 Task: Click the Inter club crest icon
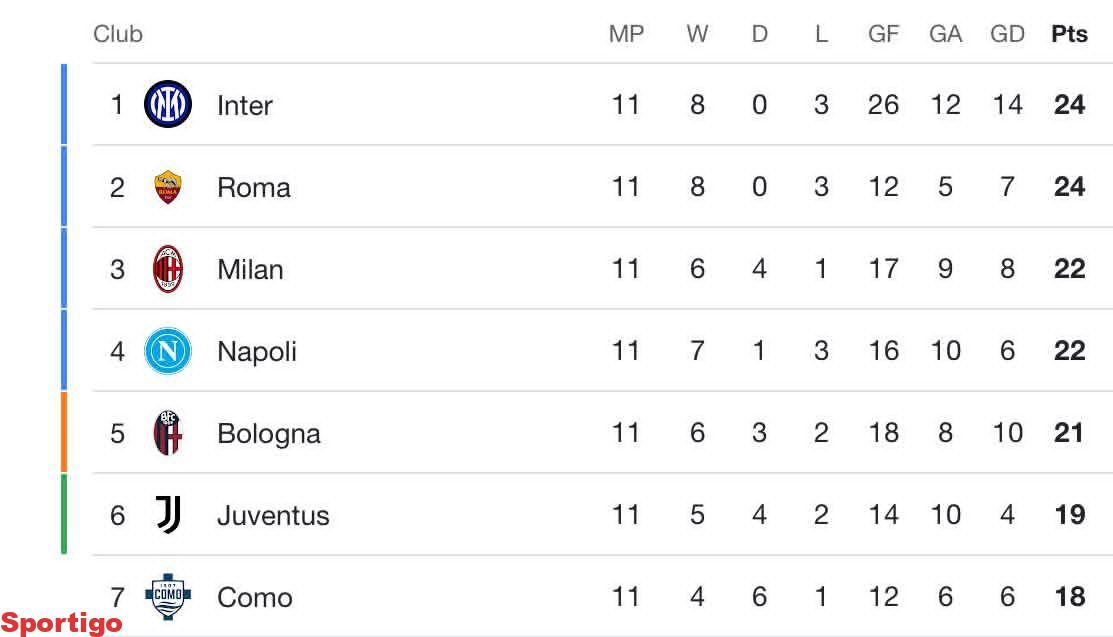point(167,105)
